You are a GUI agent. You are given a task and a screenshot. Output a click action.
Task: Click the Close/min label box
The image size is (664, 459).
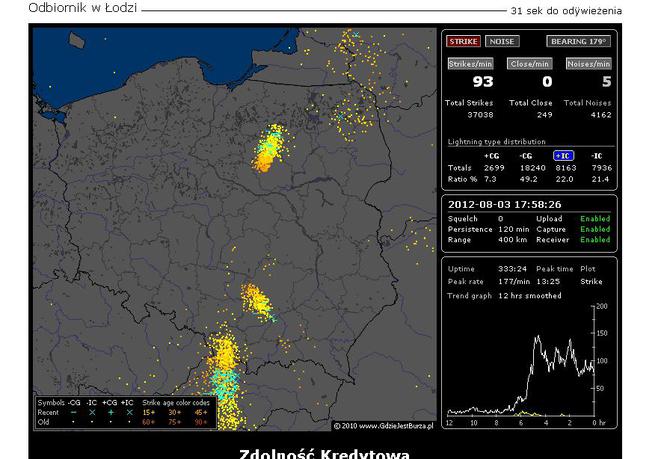click(530, 64)
